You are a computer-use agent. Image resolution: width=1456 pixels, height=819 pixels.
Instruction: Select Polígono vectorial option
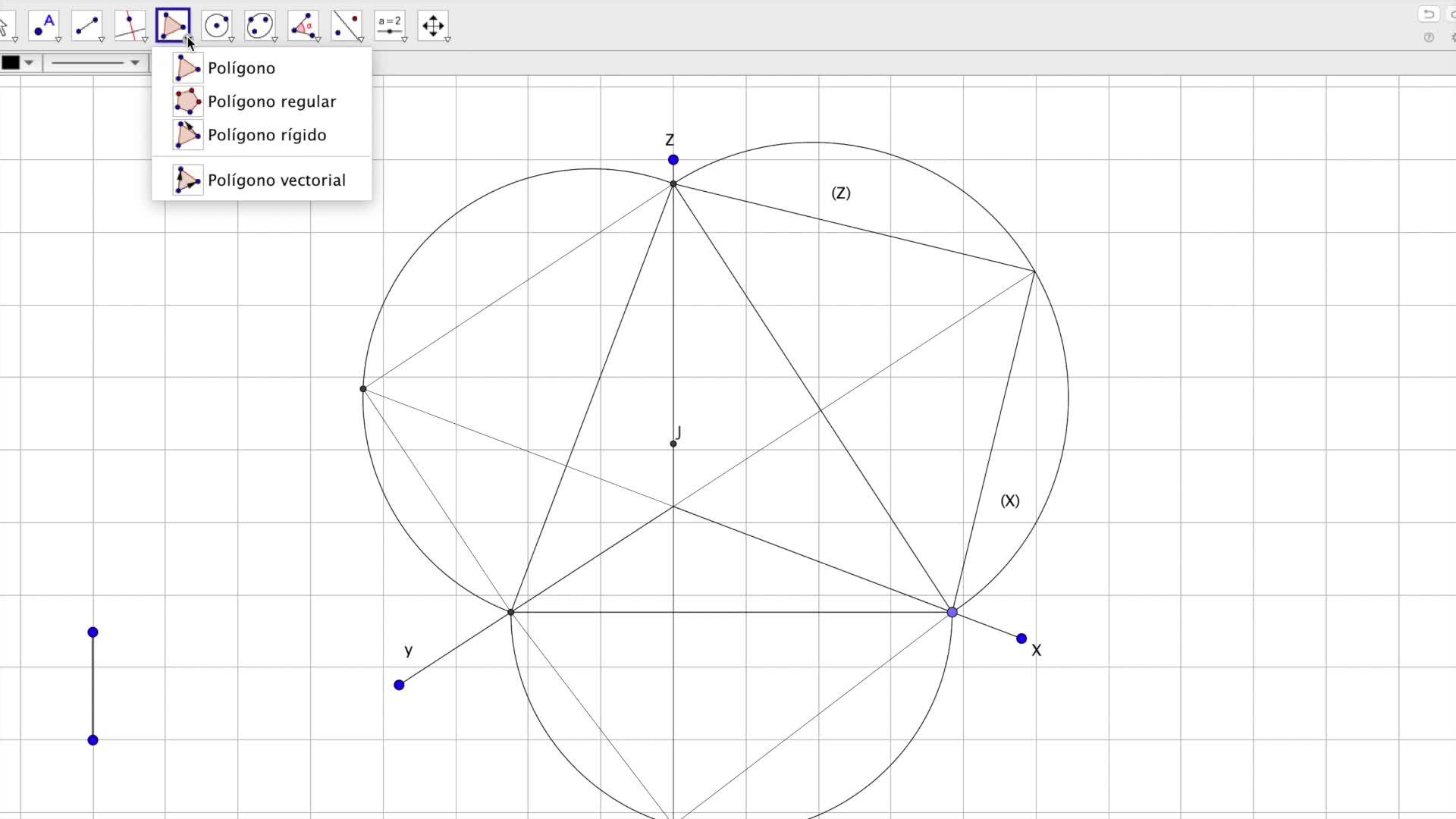[x=276, y=180]
